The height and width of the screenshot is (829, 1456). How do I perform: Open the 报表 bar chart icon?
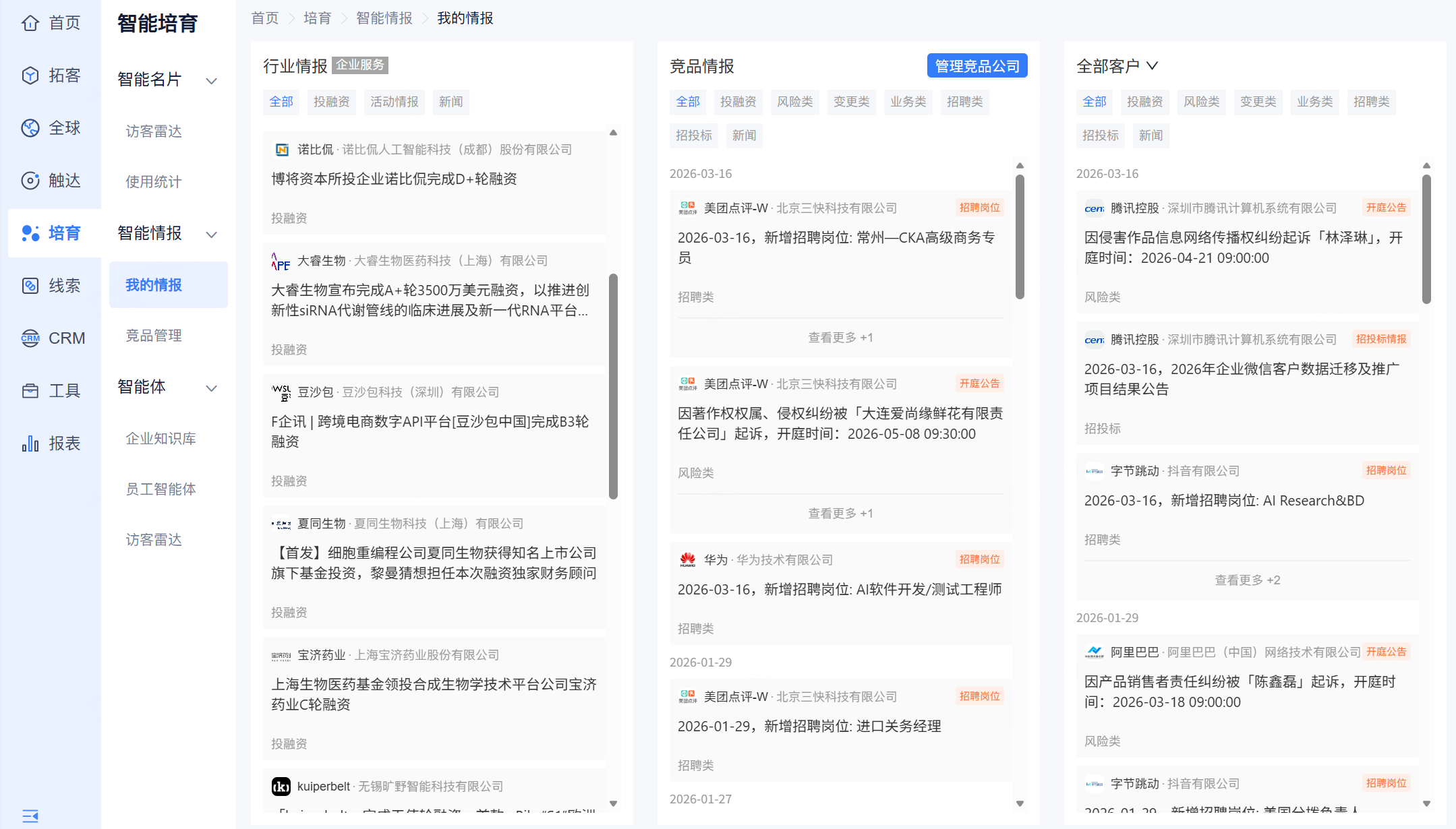click(30, 443)
